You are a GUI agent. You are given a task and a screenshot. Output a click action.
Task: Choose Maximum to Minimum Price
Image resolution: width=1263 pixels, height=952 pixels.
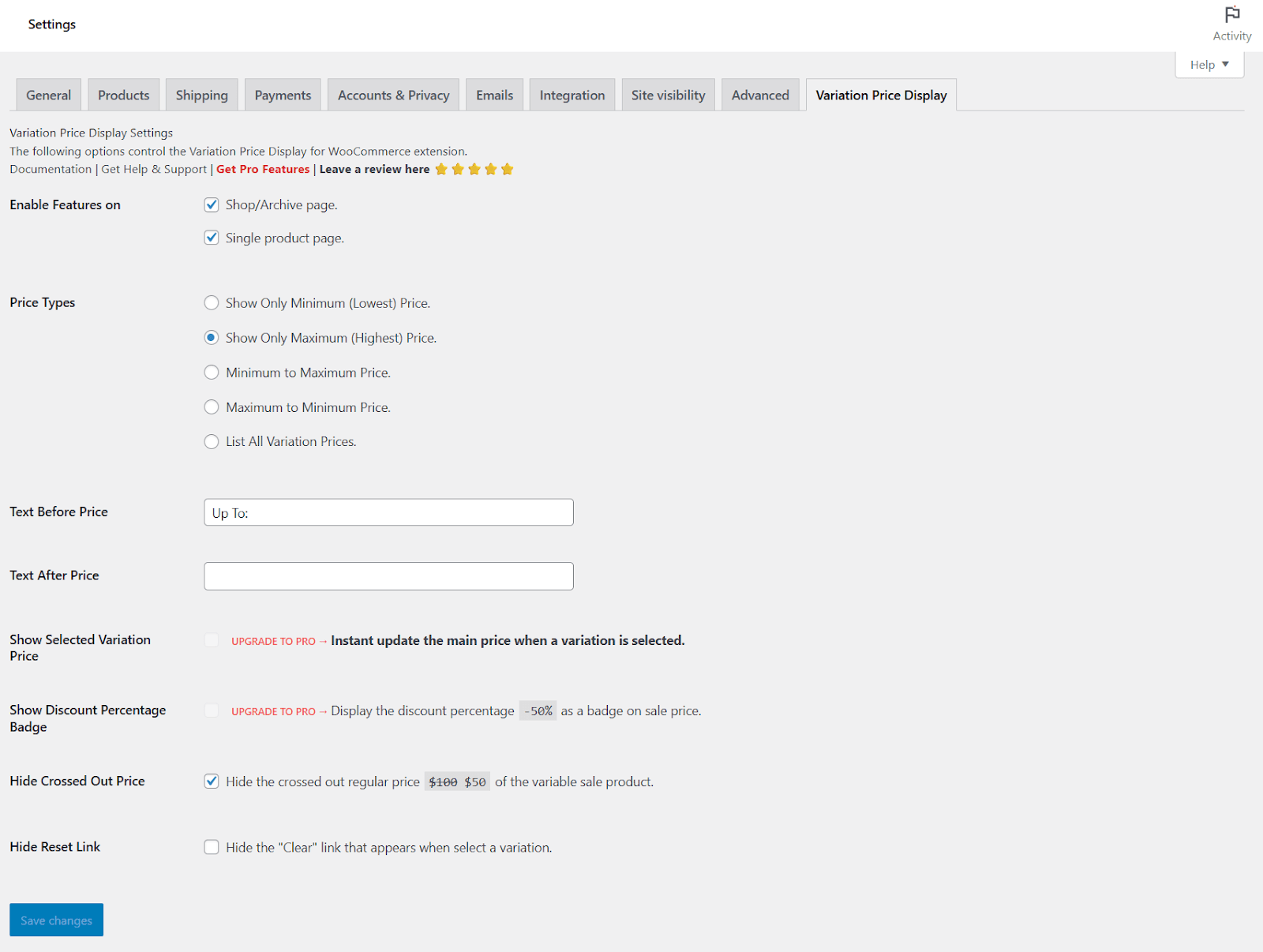tap(212, 407)
